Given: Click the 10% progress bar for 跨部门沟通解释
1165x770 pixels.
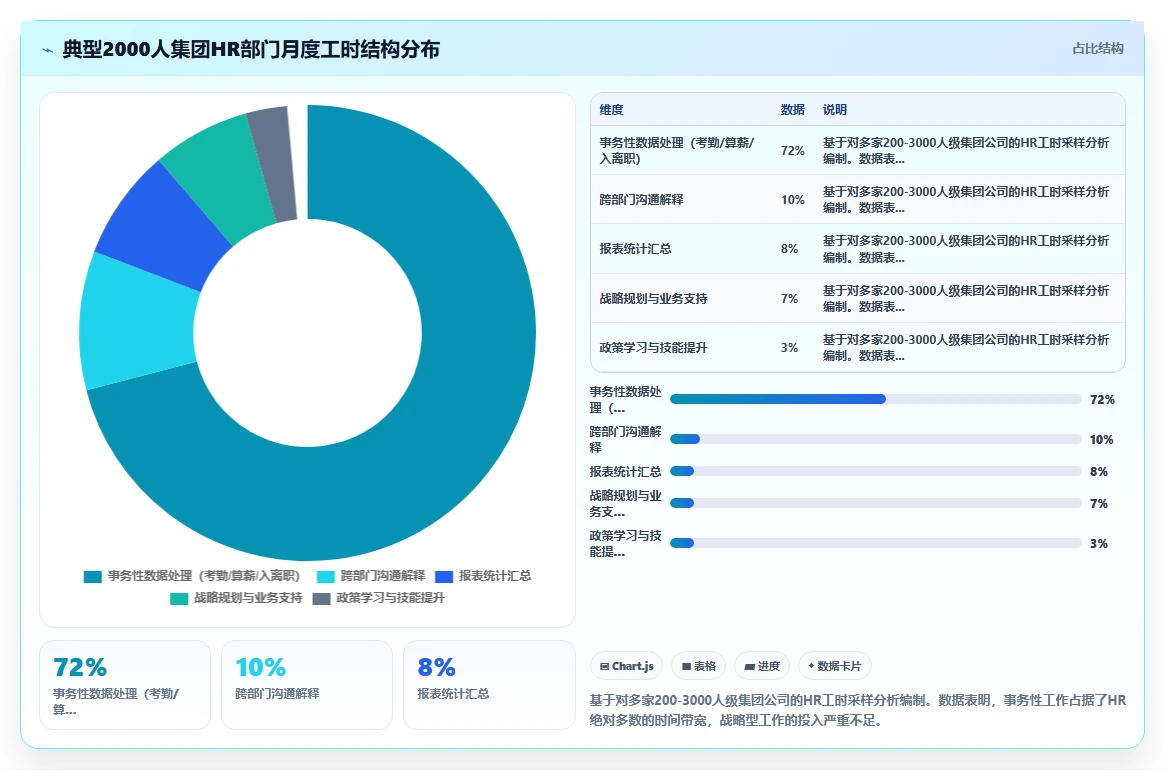Looking at the screenshot, I should pos(875,439).
